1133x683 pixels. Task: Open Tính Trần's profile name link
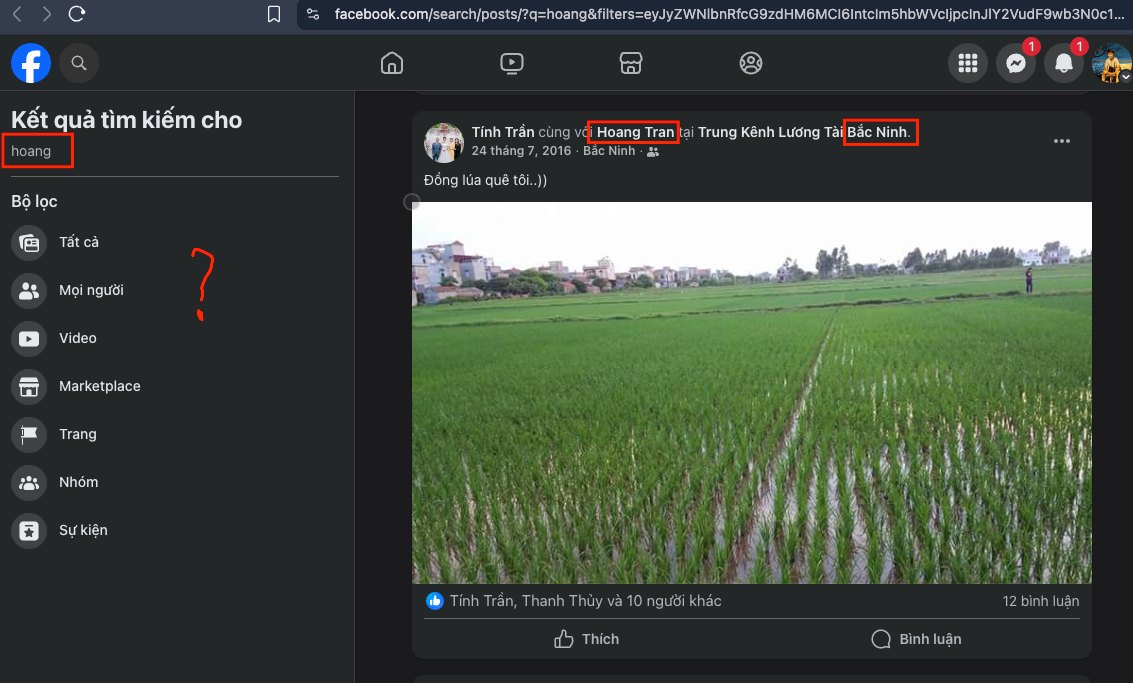coord(503,132)
